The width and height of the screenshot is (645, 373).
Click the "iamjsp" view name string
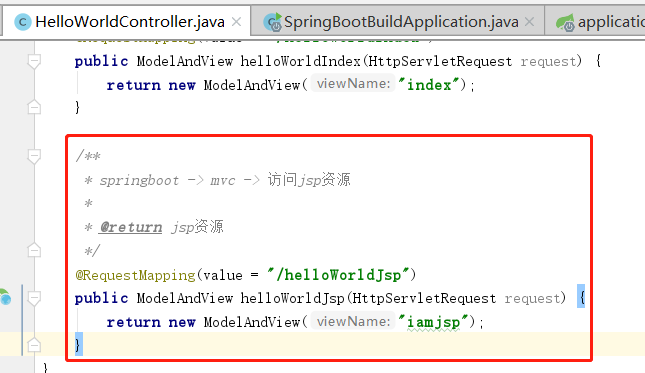click(433, 322)
